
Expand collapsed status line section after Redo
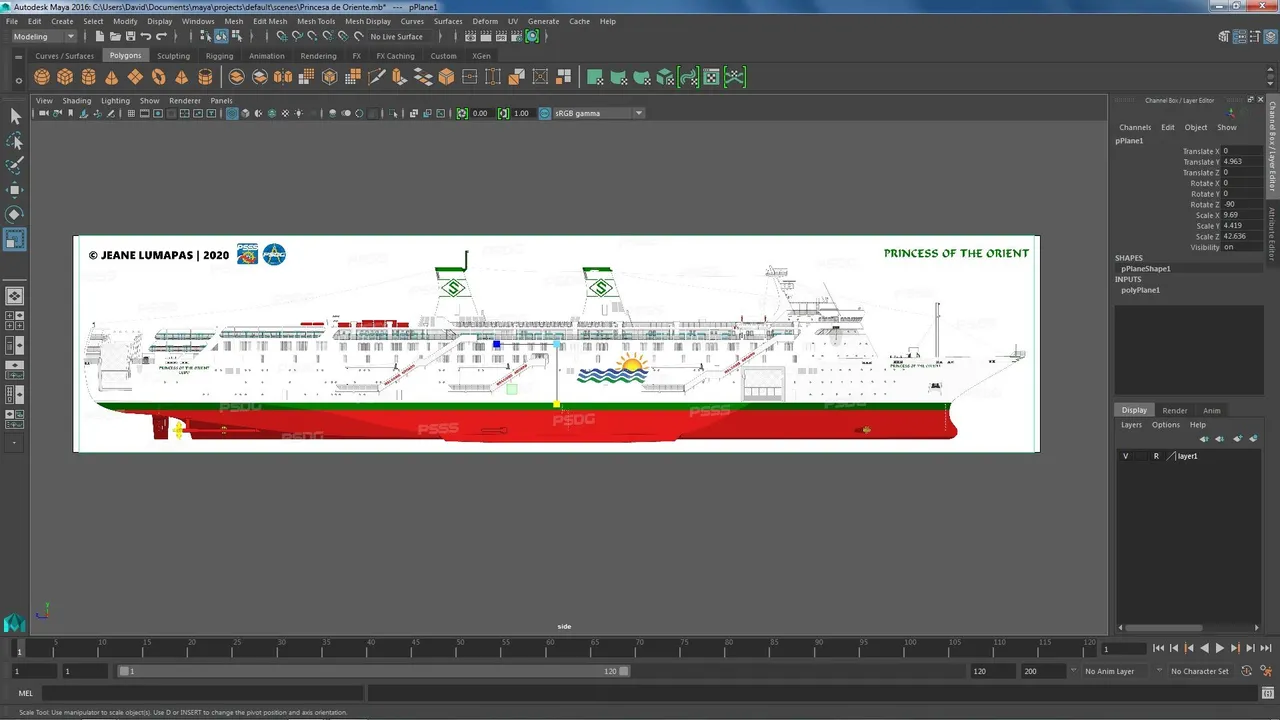point(177,36)
